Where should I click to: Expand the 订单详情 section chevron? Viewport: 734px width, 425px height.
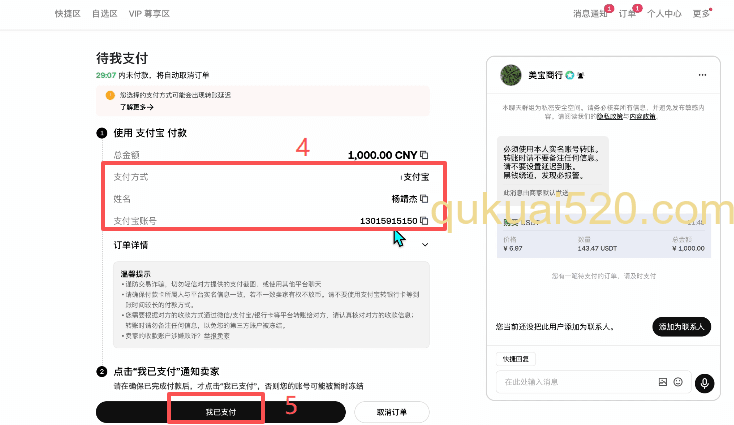click(x=425, y=244)
